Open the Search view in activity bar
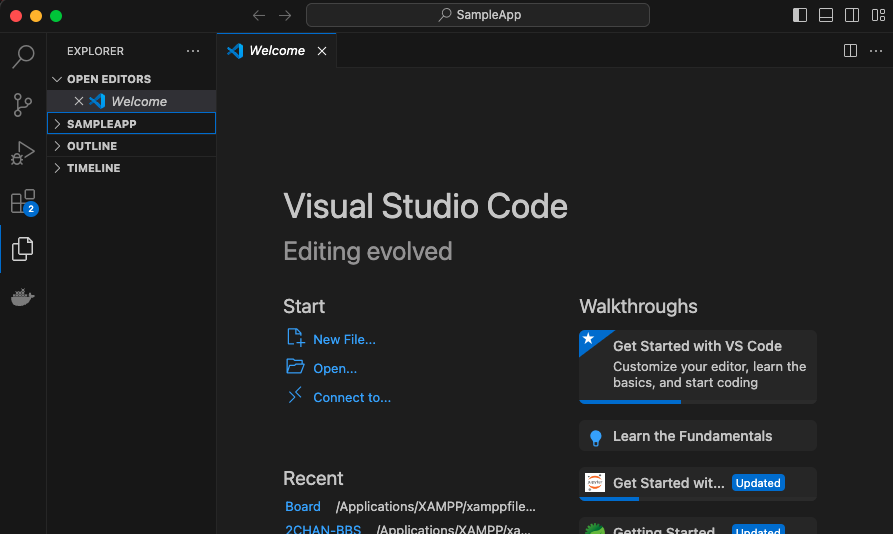Image resolution: width=893 pixels, height=534 pixels. [x=23, y=56]
